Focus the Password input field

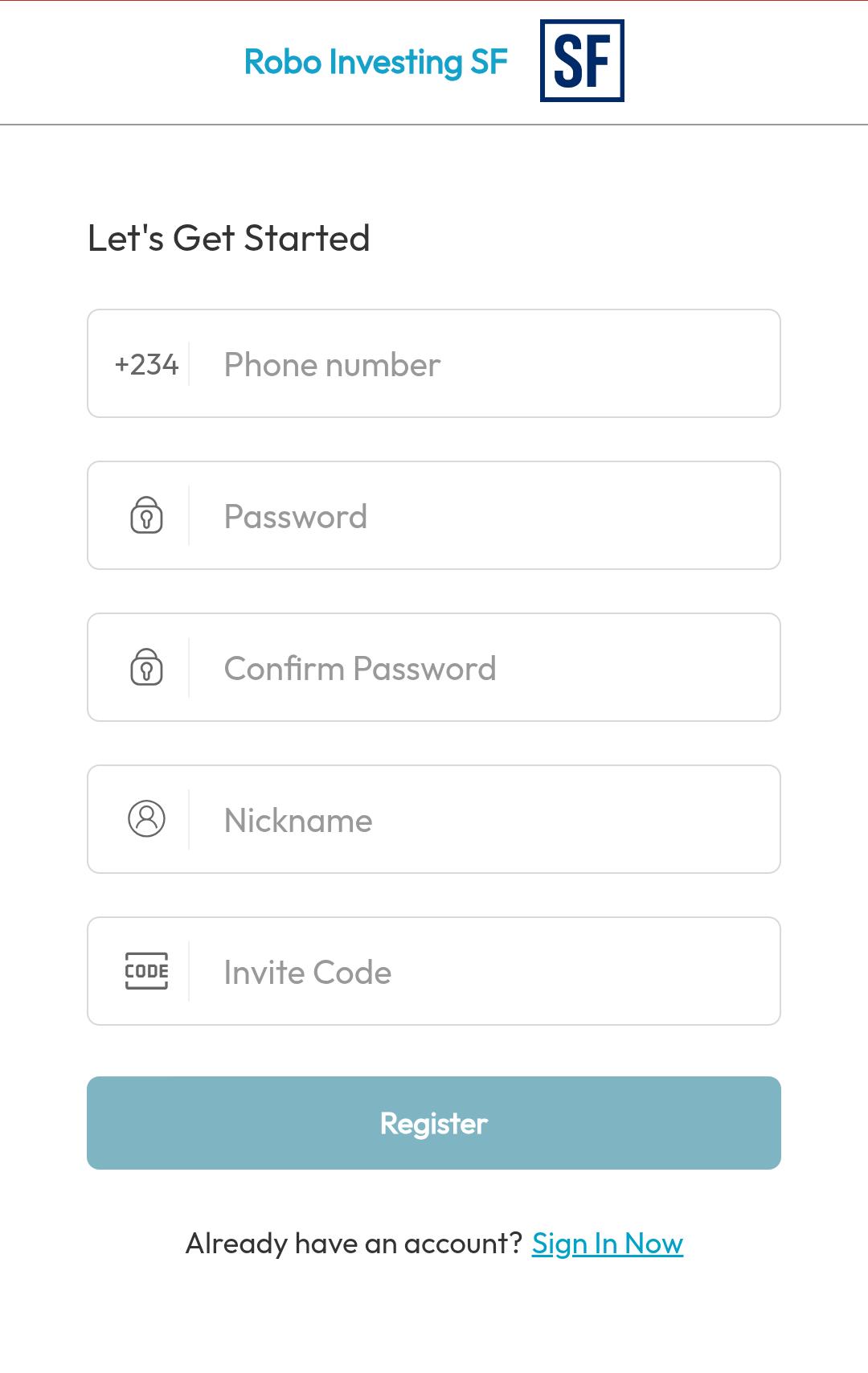(482, 516)
